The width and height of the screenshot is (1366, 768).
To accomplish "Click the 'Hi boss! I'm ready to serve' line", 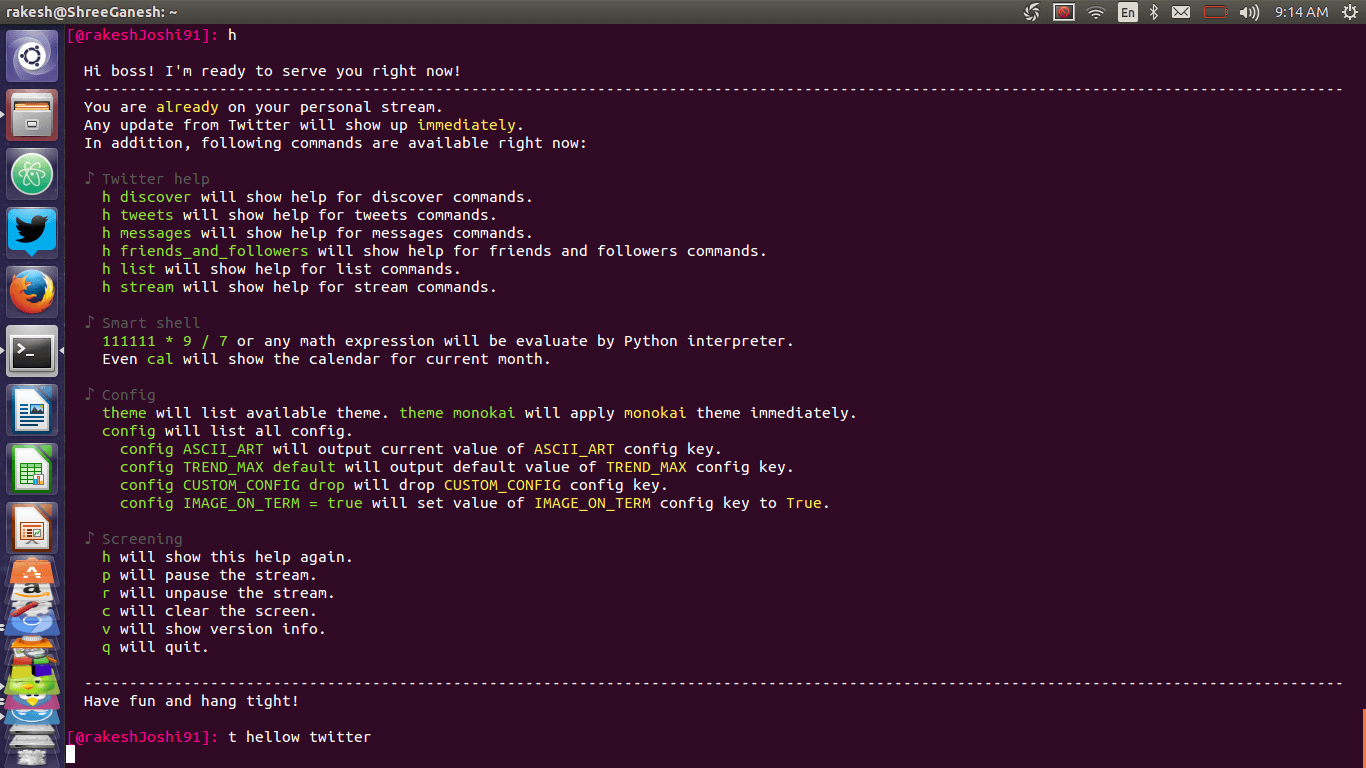I will point(273,71).
